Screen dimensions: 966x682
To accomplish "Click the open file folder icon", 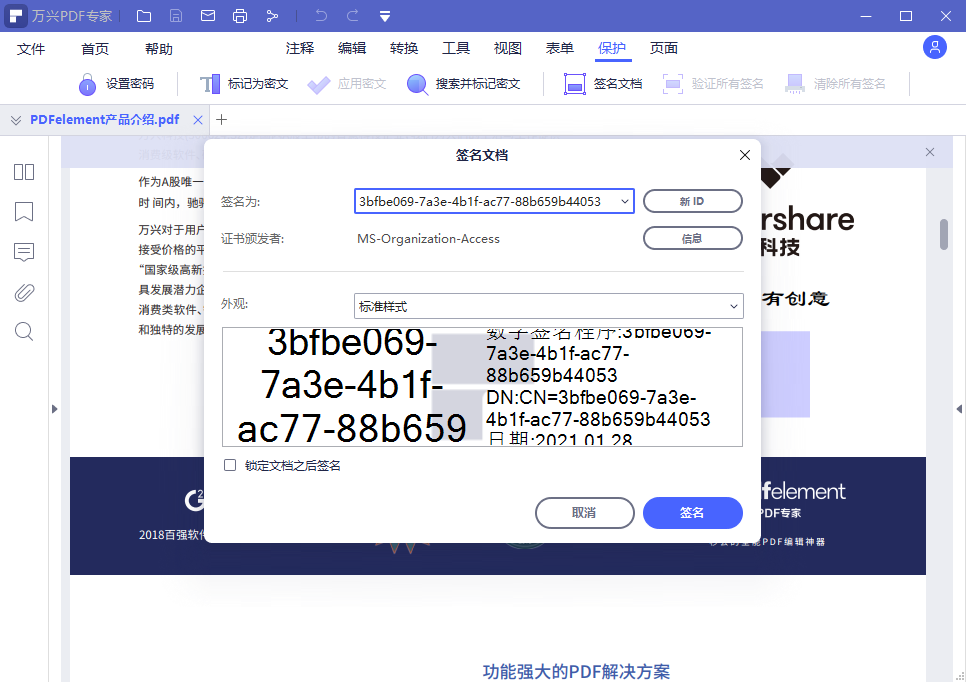I will (x=143, y=15).
